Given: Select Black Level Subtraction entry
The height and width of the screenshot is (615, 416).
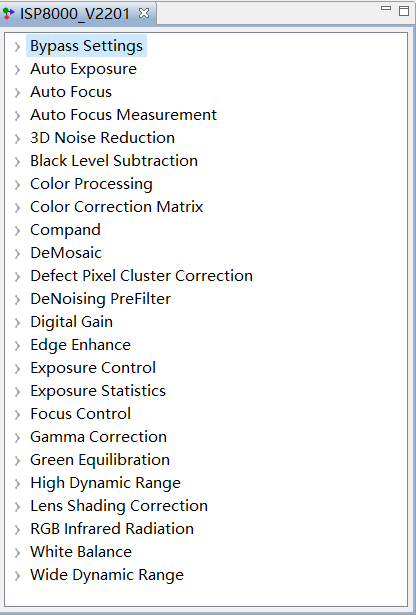Looking at the screenshot, I should tap(114, 161).
